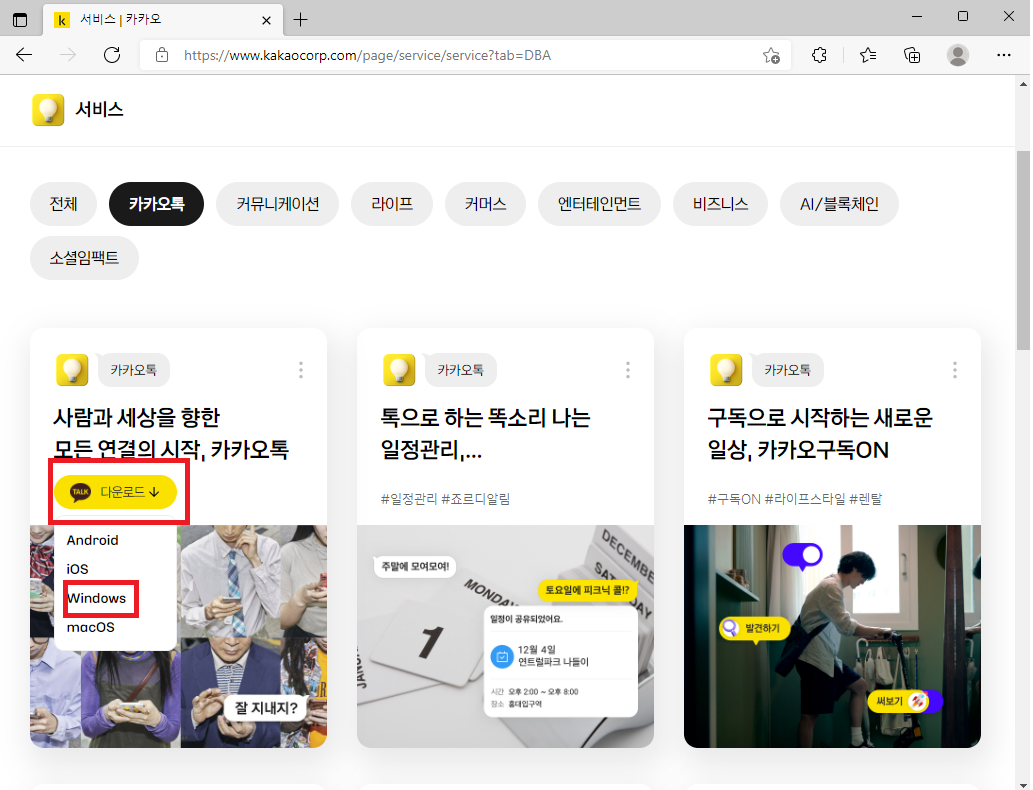Choose iOS from download menu
Viewport: 1033px width, 790px height.
(77, 569)
